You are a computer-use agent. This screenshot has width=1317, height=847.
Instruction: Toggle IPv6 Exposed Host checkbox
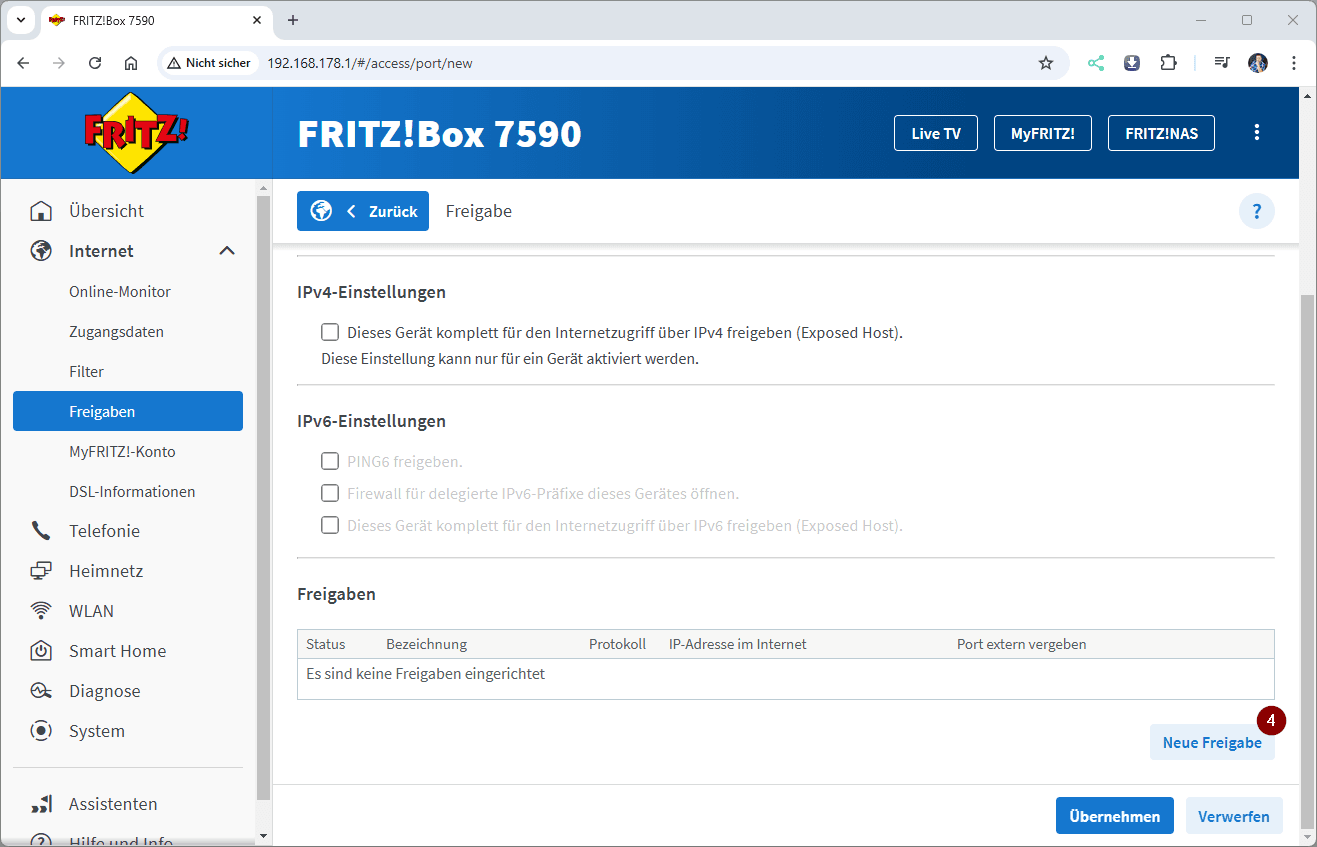[x=330, y=525]
